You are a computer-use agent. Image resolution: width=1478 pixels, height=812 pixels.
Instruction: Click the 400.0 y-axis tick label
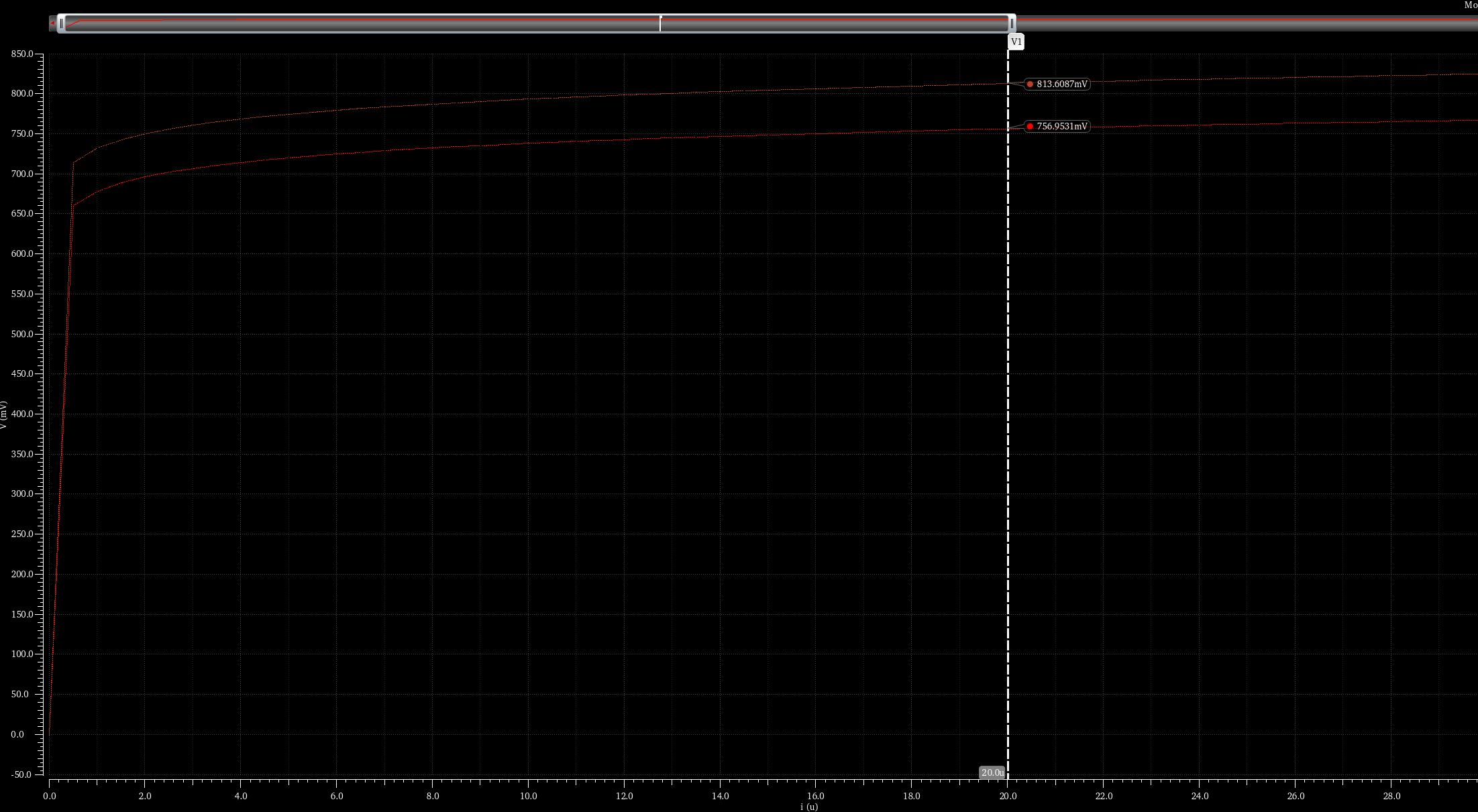click(x=22, y=414)
